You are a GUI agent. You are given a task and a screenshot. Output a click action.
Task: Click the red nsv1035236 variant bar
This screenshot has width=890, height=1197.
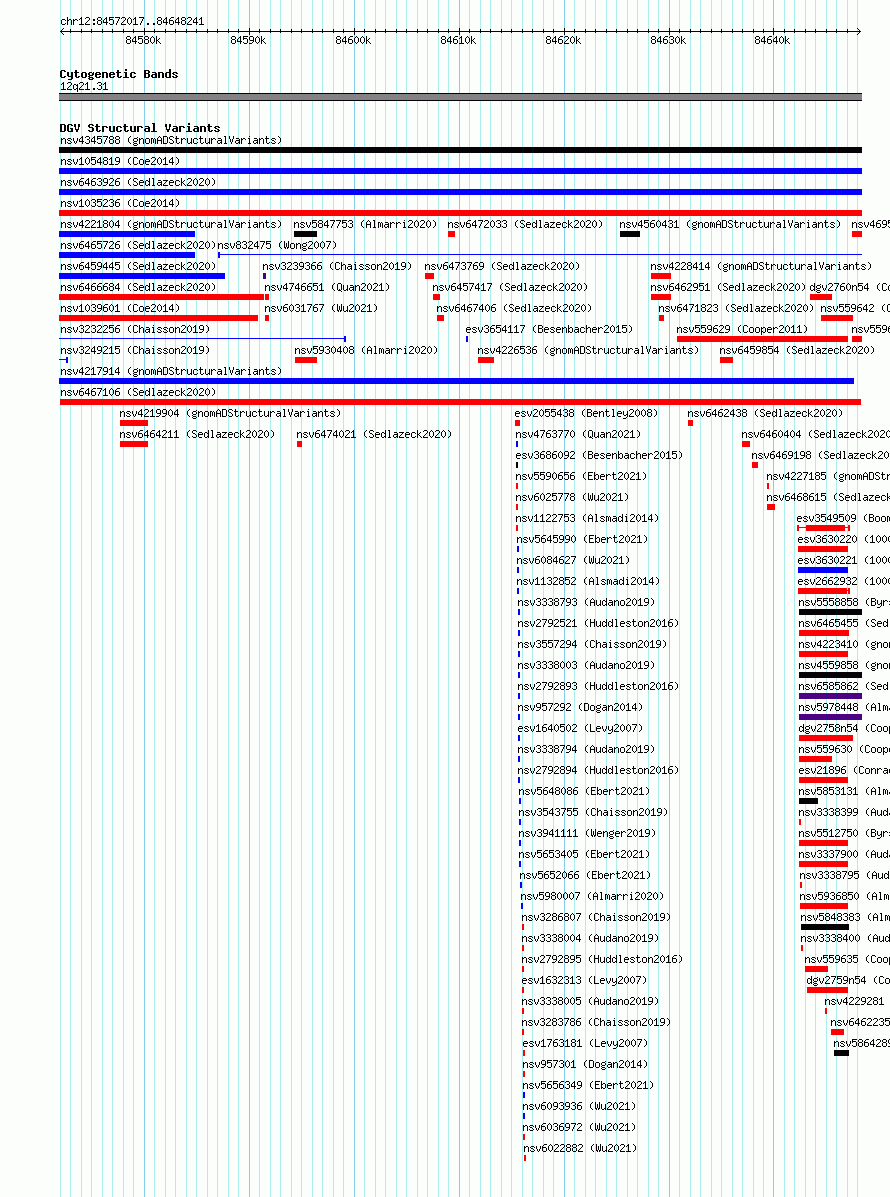point(460,213)
